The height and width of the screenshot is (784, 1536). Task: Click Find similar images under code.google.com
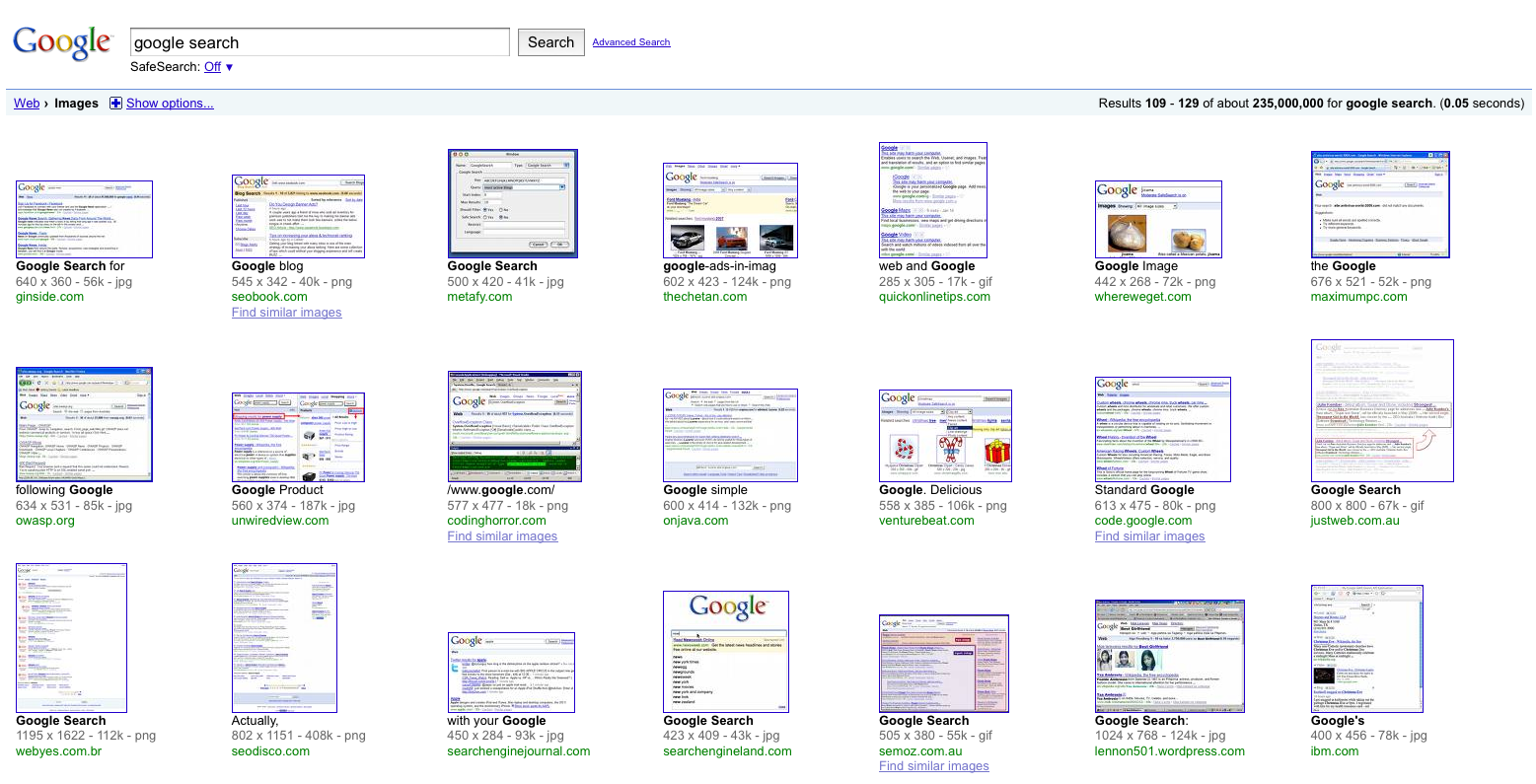click(1149, 536)
